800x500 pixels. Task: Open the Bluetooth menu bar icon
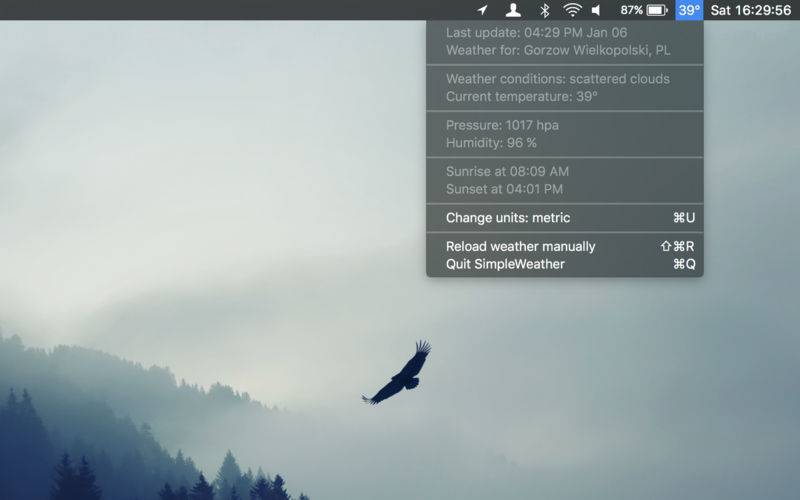pos(544,10)
